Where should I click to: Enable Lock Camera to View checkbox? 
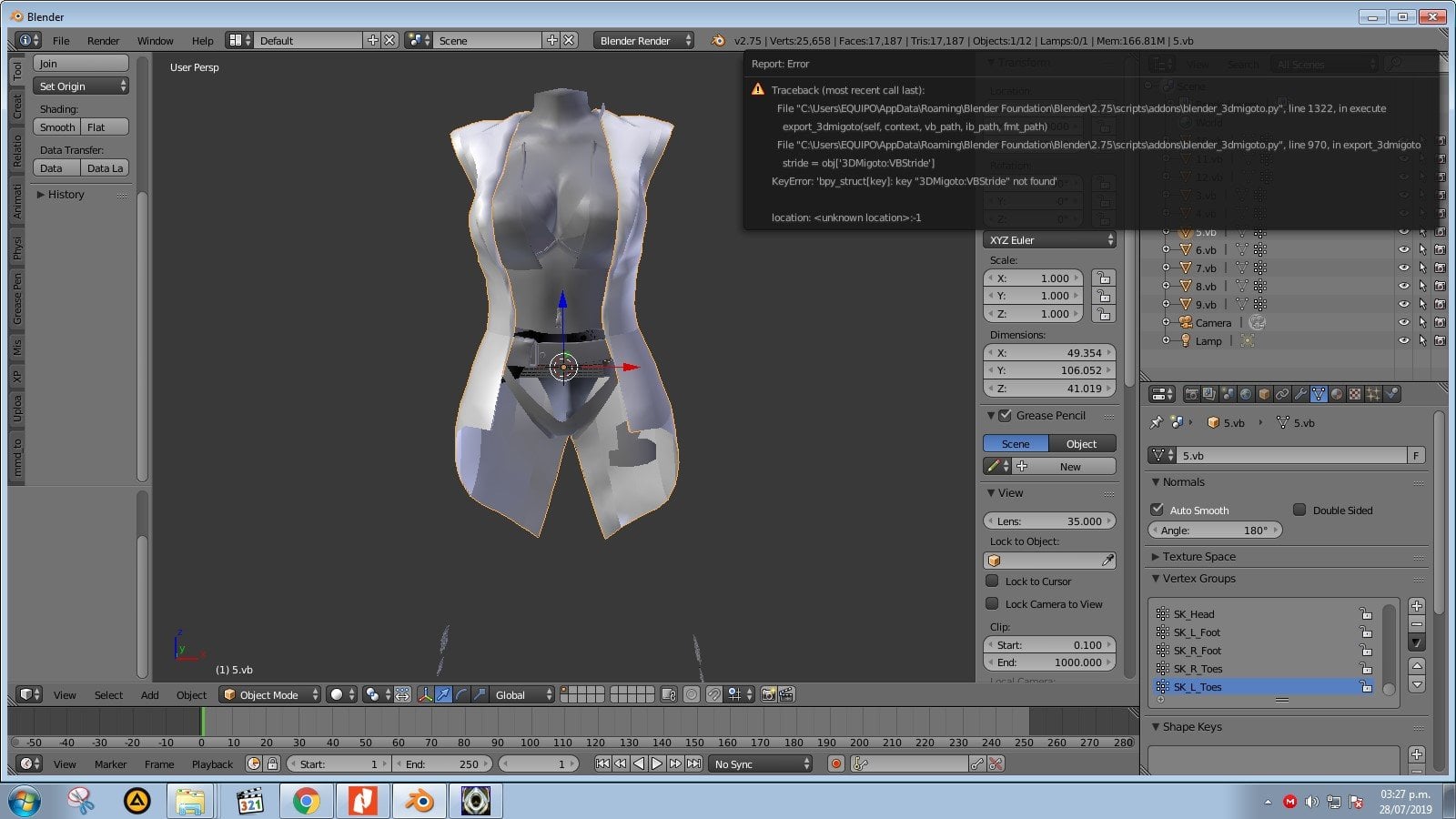pos(993,603)
